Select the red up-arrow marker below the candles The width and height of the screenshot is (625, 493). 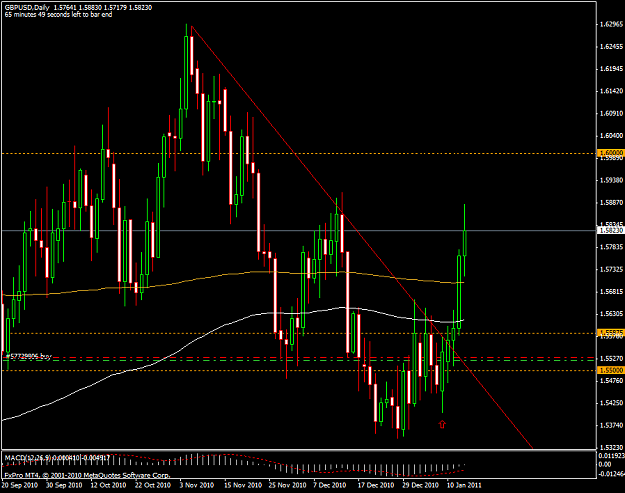(442, 424)
